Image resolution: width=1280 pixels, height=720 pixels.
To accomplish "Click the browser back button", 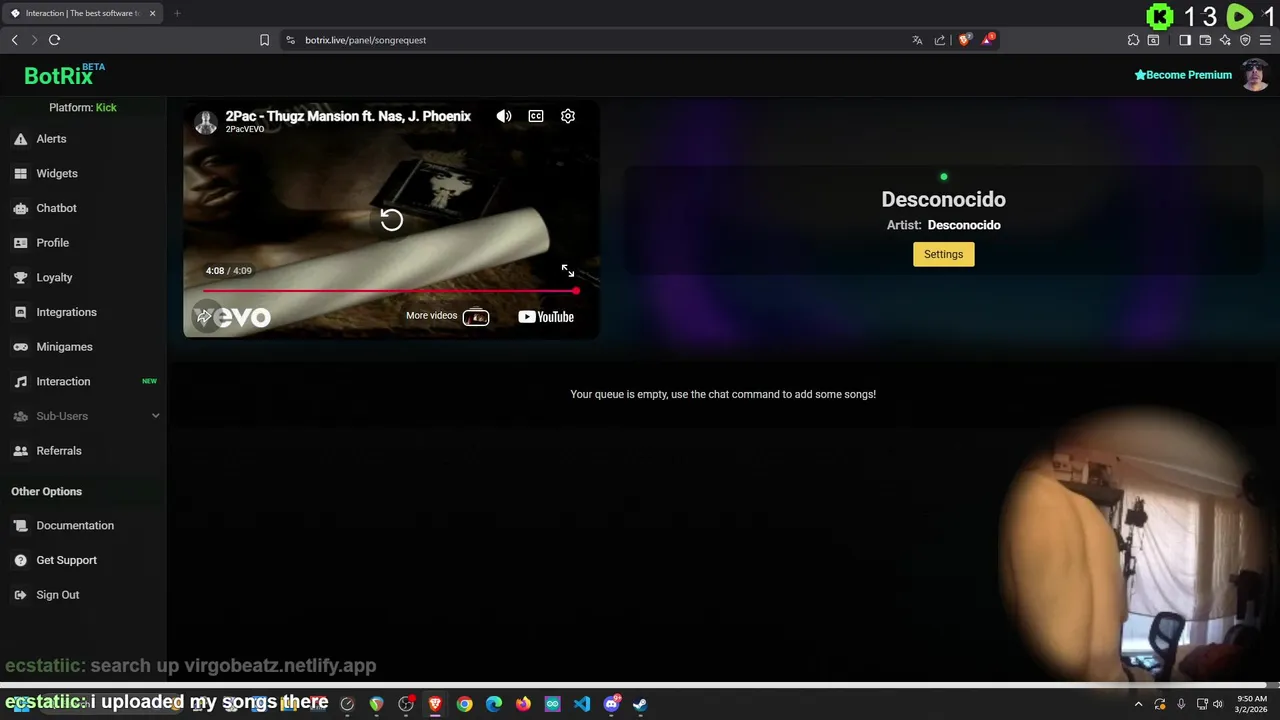I will [14, 40].
